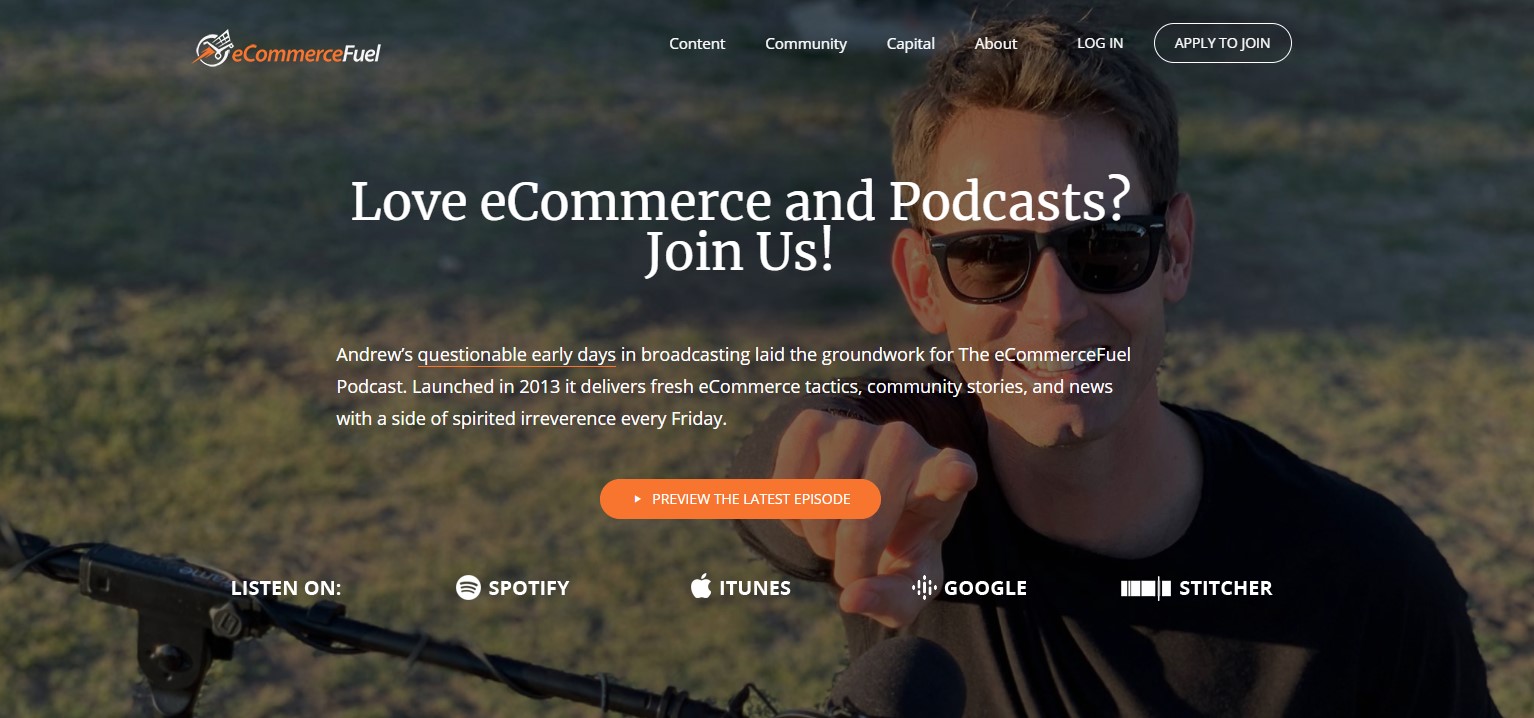This screenshot has width=1534, height=718.
Task: Open the Content menu
Action: pyautogui.click(x=697, y=44)
